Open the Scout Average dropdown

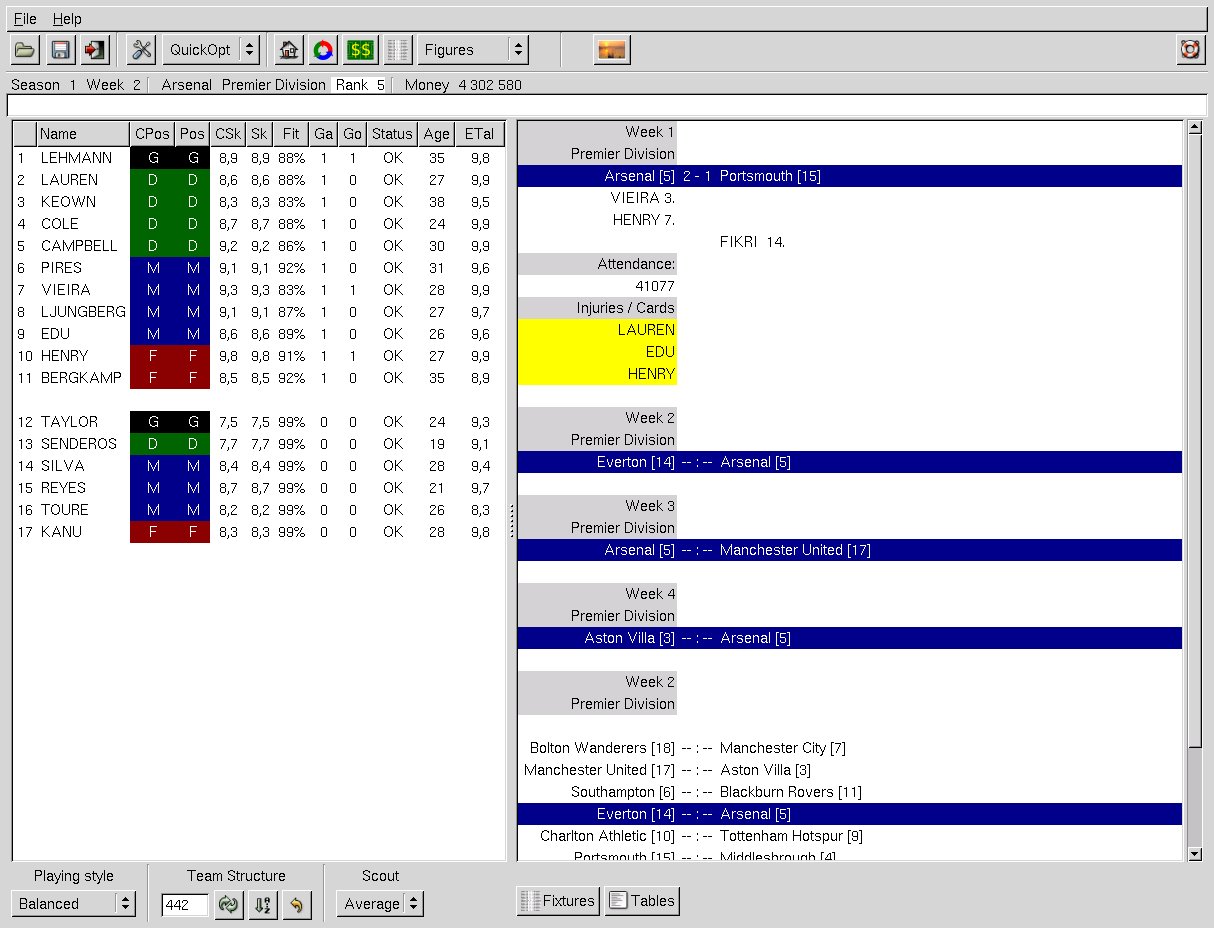point(379,904)
